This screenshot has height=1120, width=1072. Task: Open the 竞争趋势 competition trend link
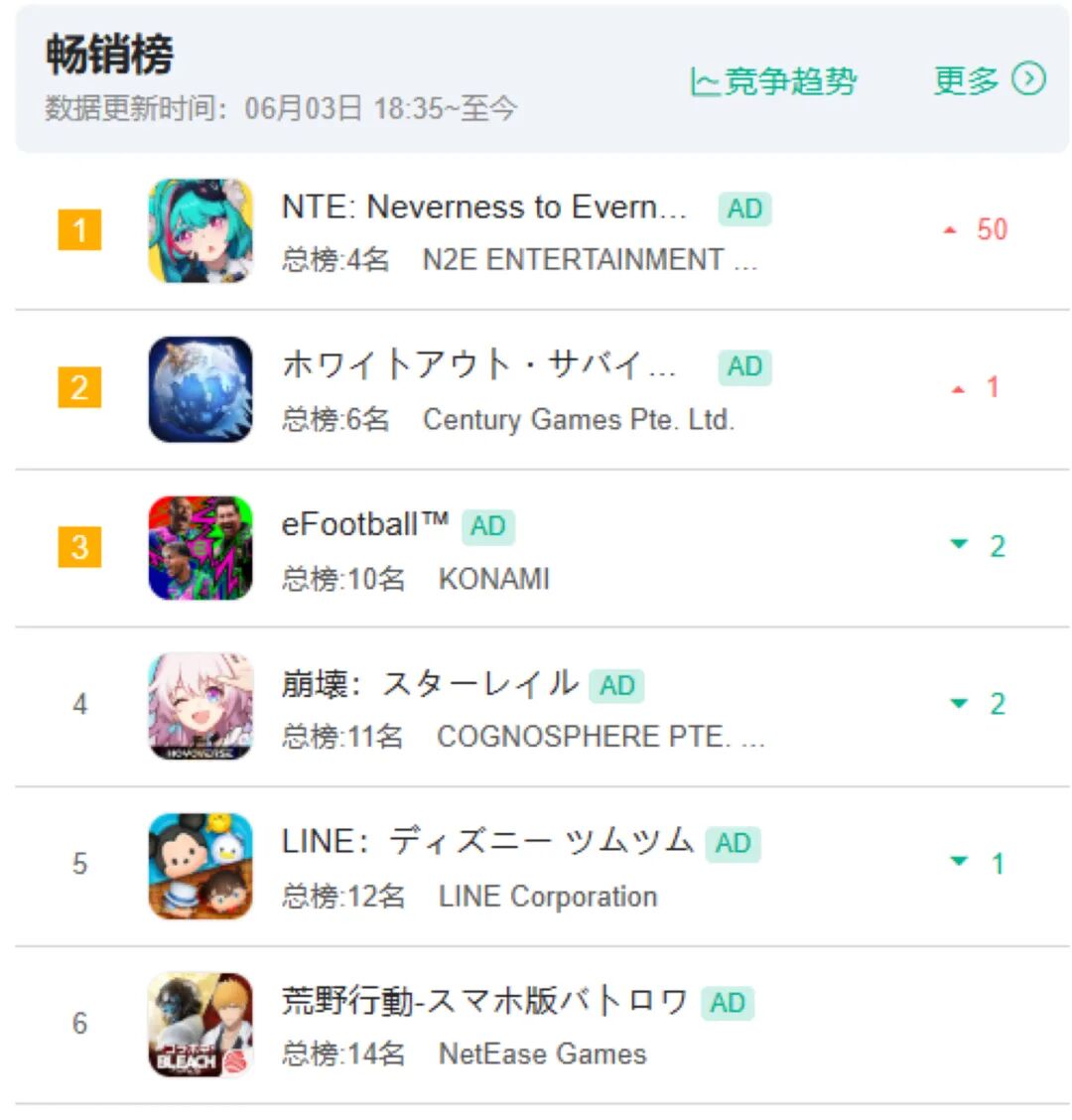773,80
